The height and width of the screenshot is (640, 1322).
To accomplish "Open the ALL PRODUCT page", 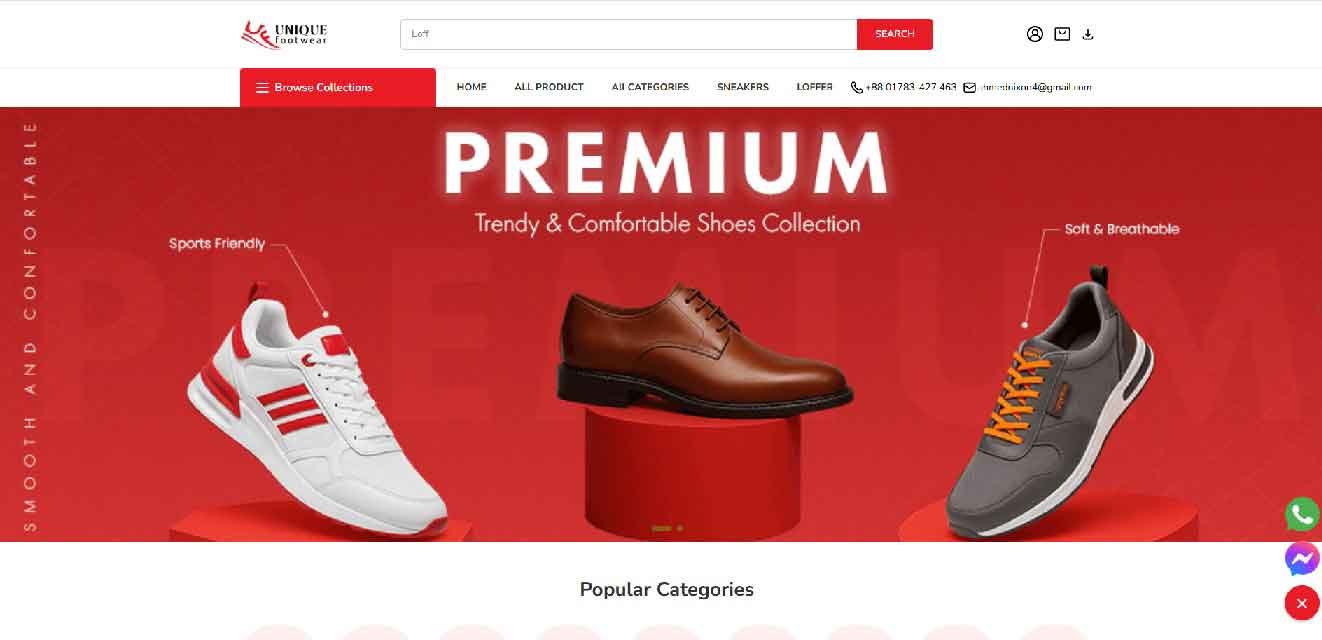I will pyautogui.click(x=549, y=87).
